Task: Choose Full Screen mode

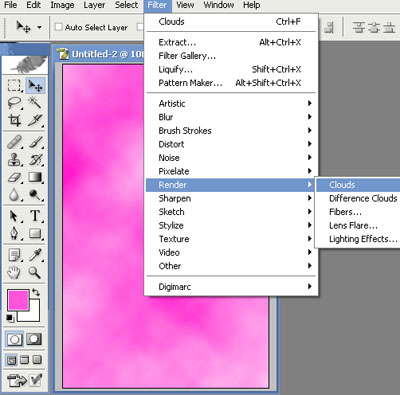Action: 37,360
